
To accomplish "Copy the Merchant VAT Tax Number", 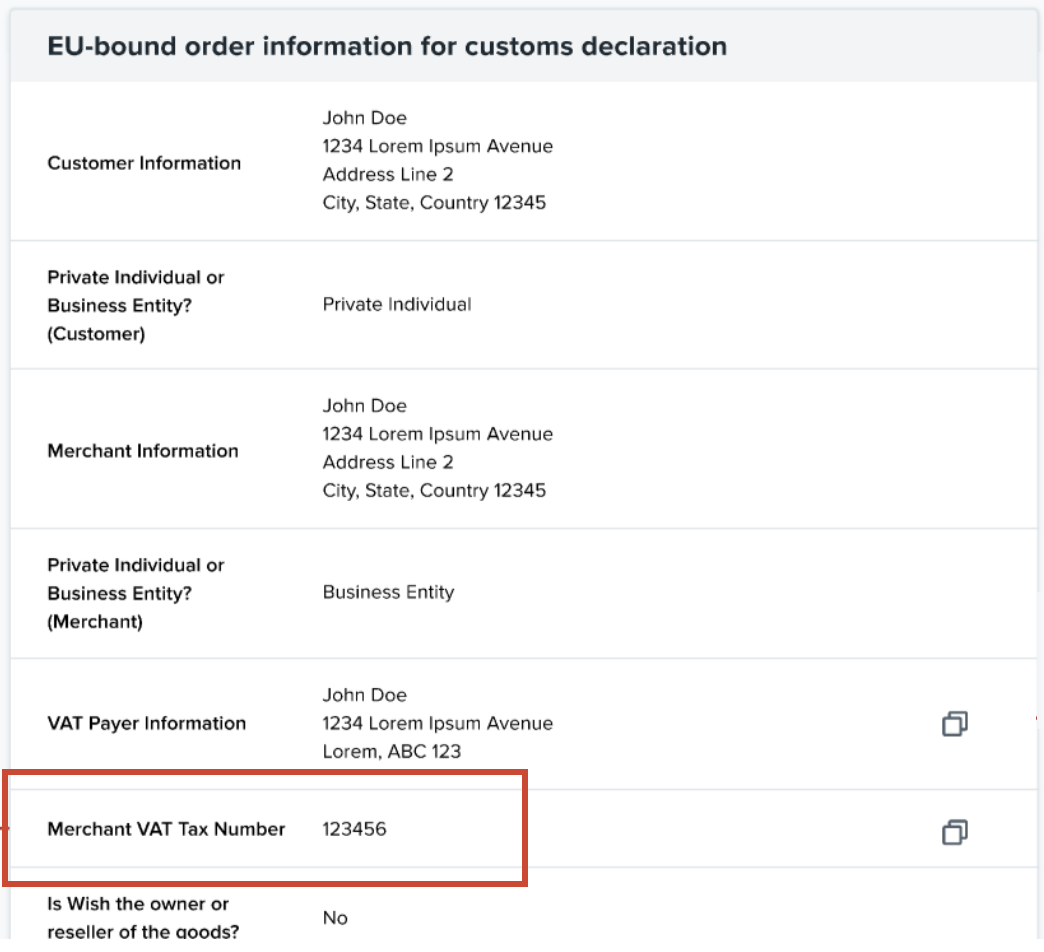I will pyautogui.click(x=954, y=831).
